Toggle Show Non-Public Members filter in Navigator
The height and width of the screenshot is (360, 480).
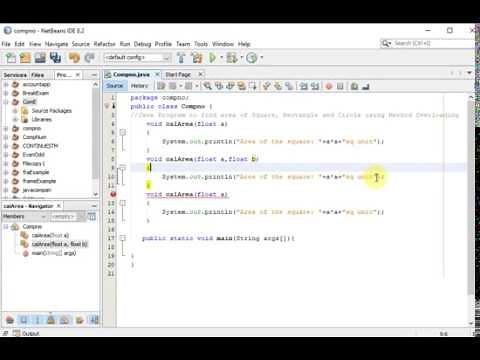pyautogui.click(x=51, y=320)
